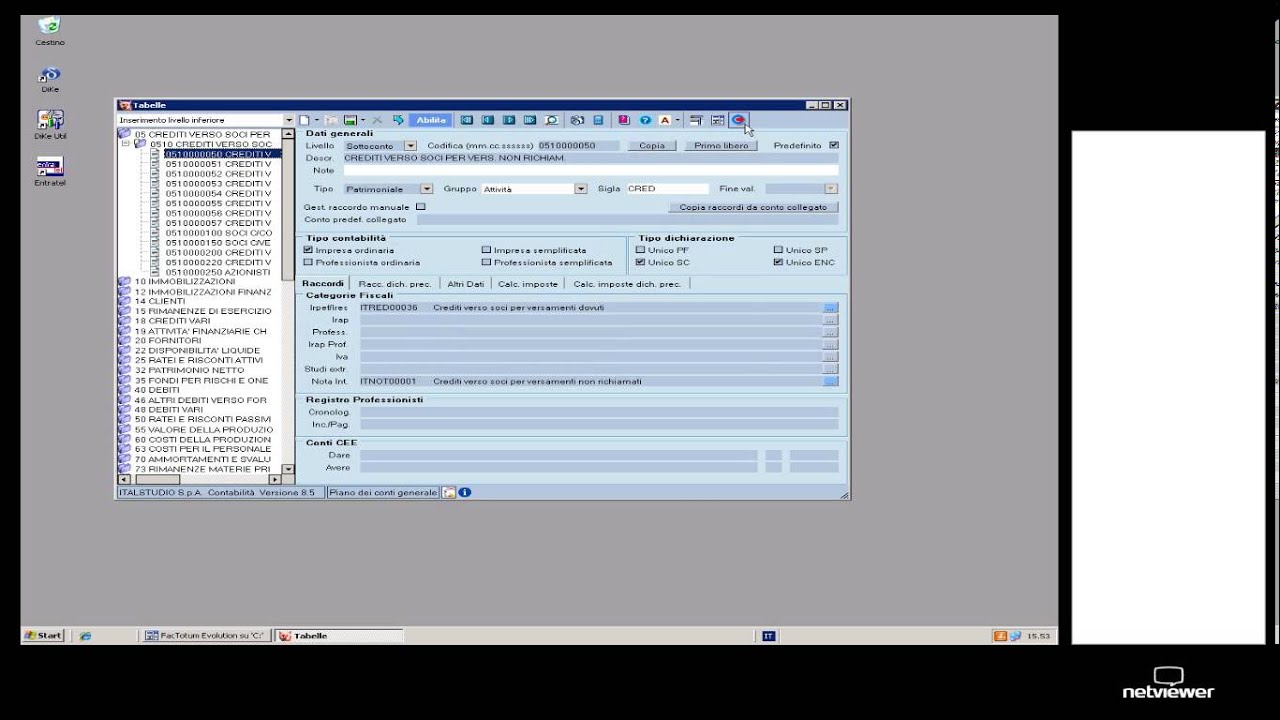Viewport: 1280px width, 720px height.
Task: Click the red letter A font icon
Action: [664, 120]
